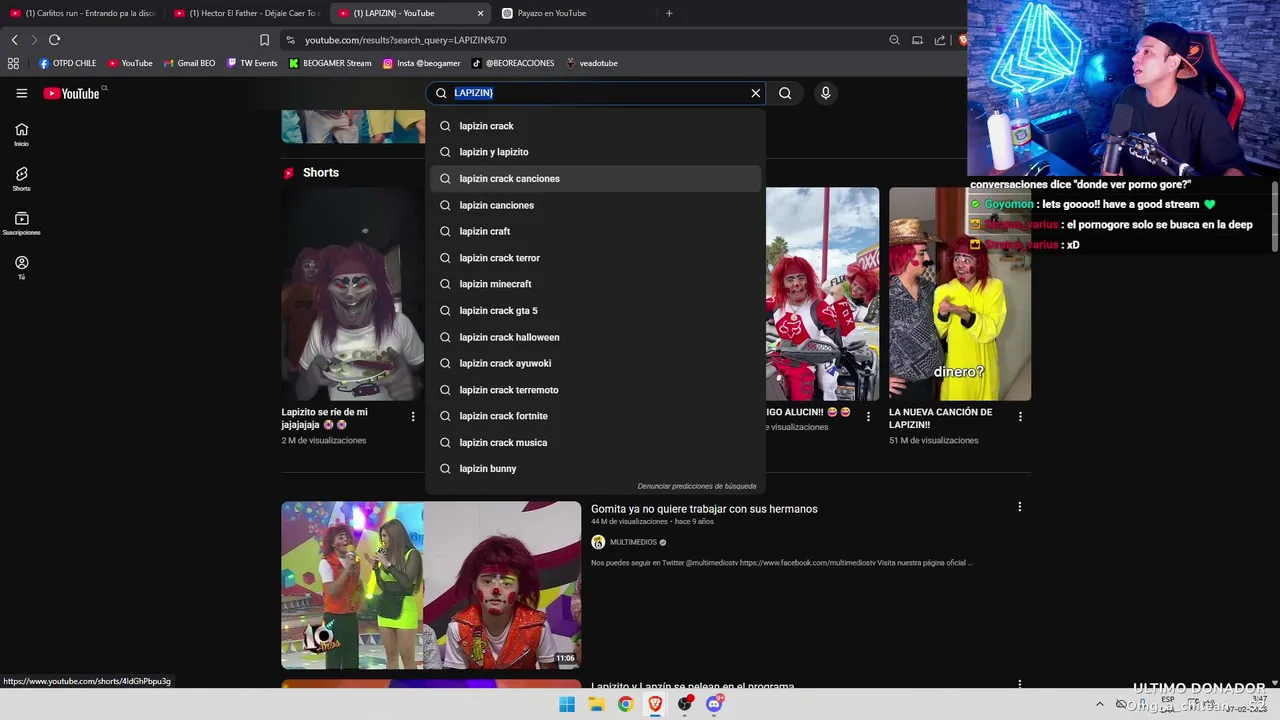Open Brave on taskbar
The width and height of the screenshot is (1280, 720).
click(655, 704)
